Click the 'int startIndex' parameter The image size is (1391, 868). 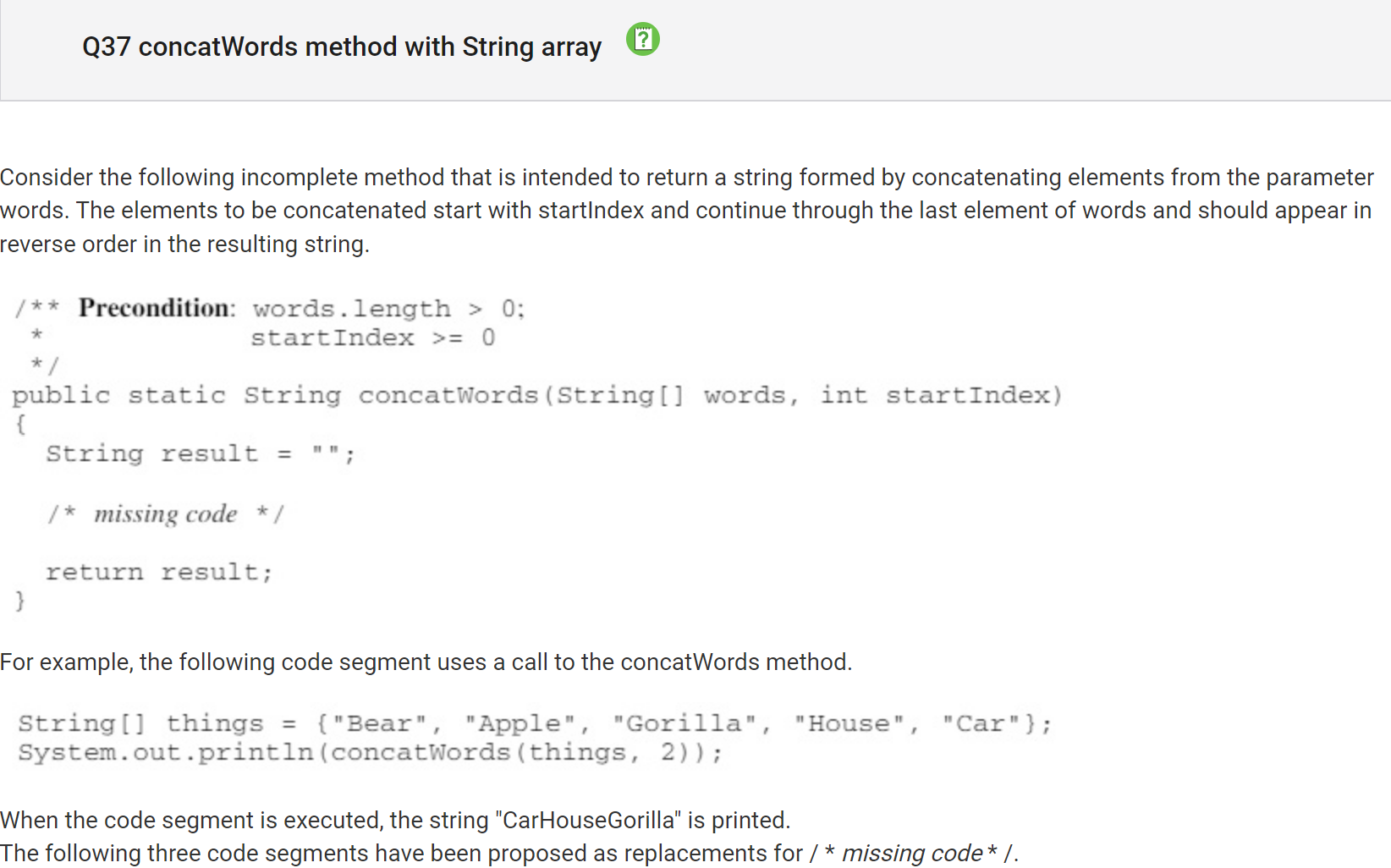[x=935, y=395]
